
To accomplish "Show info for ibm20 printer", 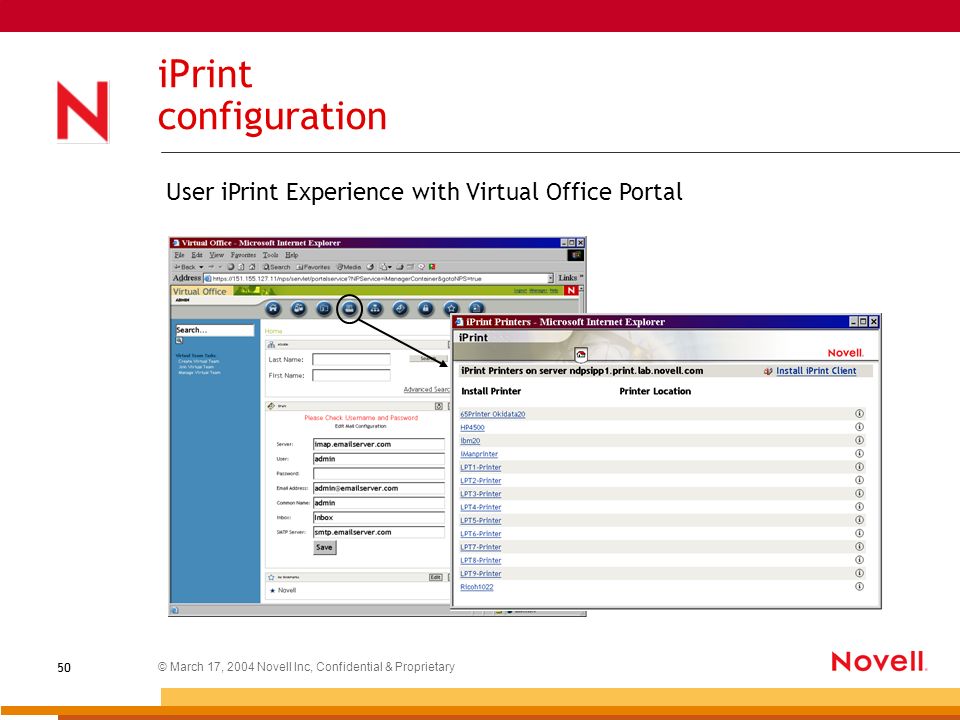I will pyautogui.click(x=859, y=440).
